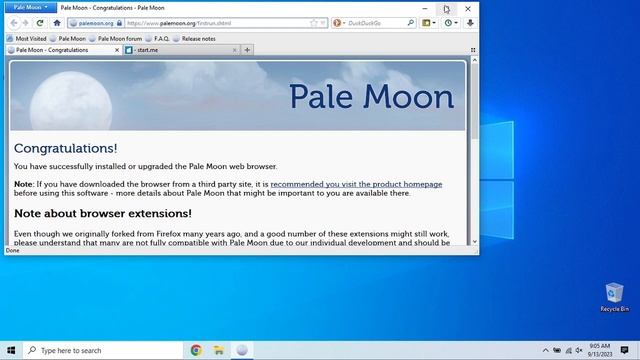Click the search magnifier icon
This screenshot has width=640, height=360.
click(411, 23)
